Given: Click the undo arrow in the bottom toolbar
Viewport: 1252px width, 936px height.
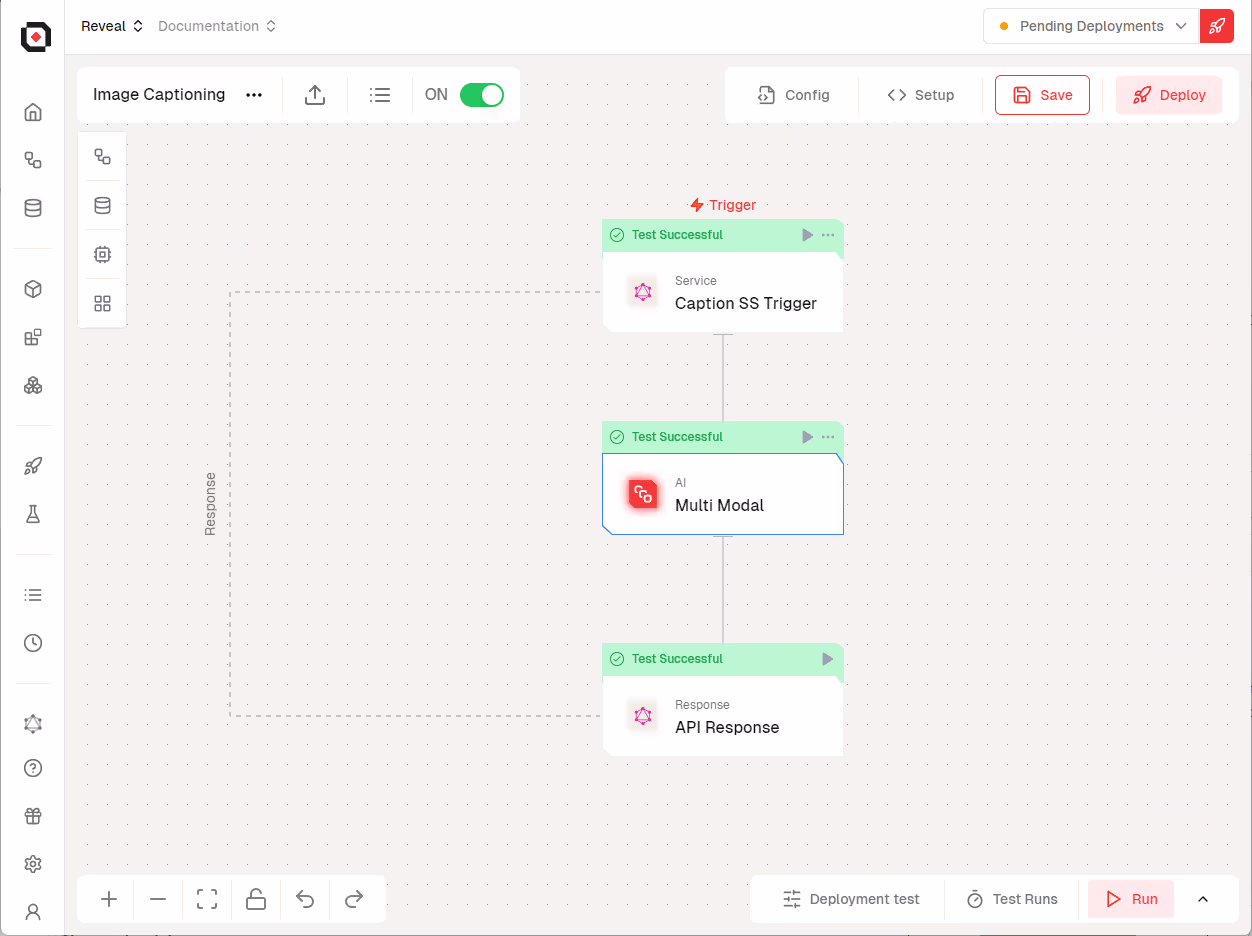Looking at the screenshot, I should (305, 899).
